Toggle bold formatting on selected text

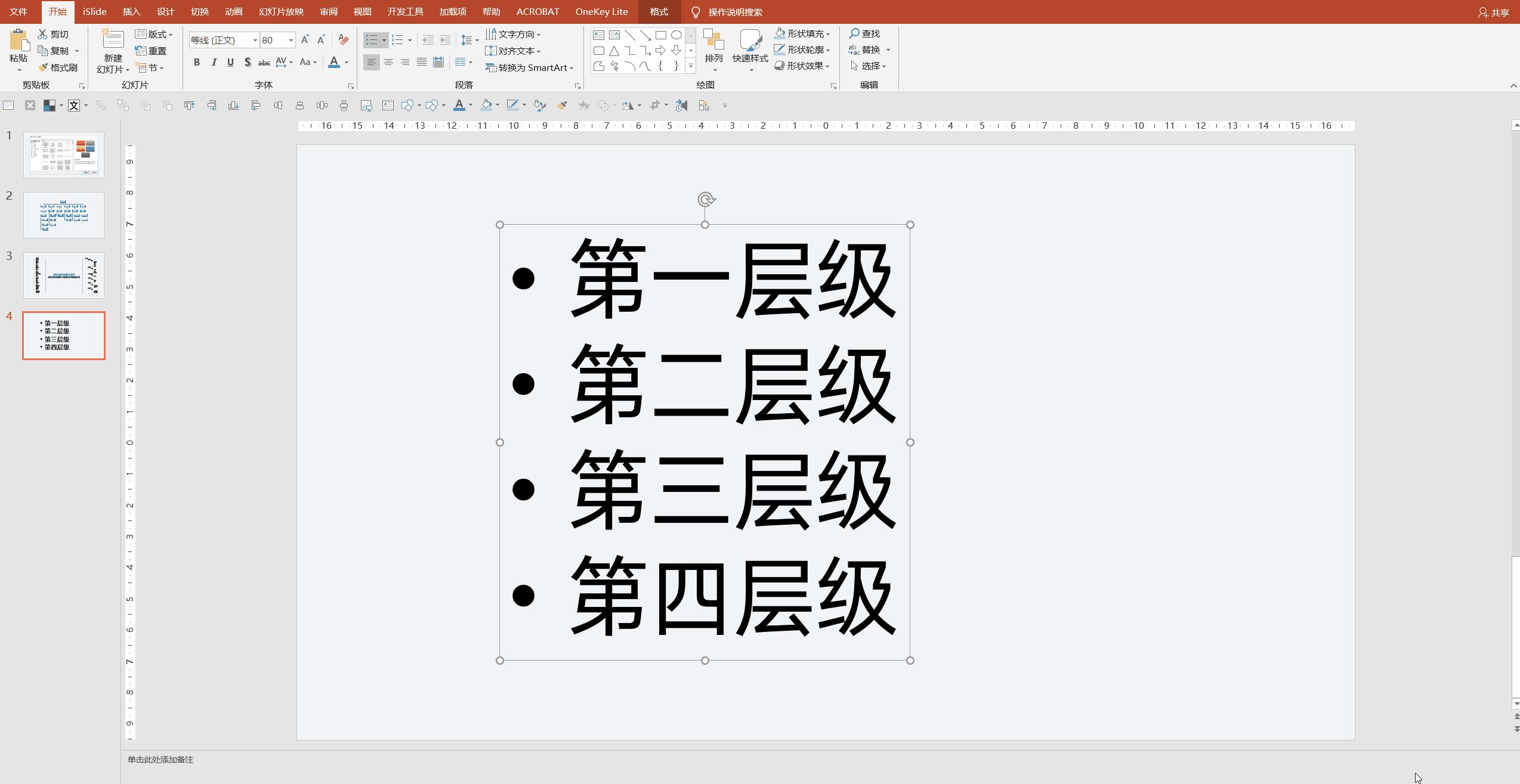(196, 61)
